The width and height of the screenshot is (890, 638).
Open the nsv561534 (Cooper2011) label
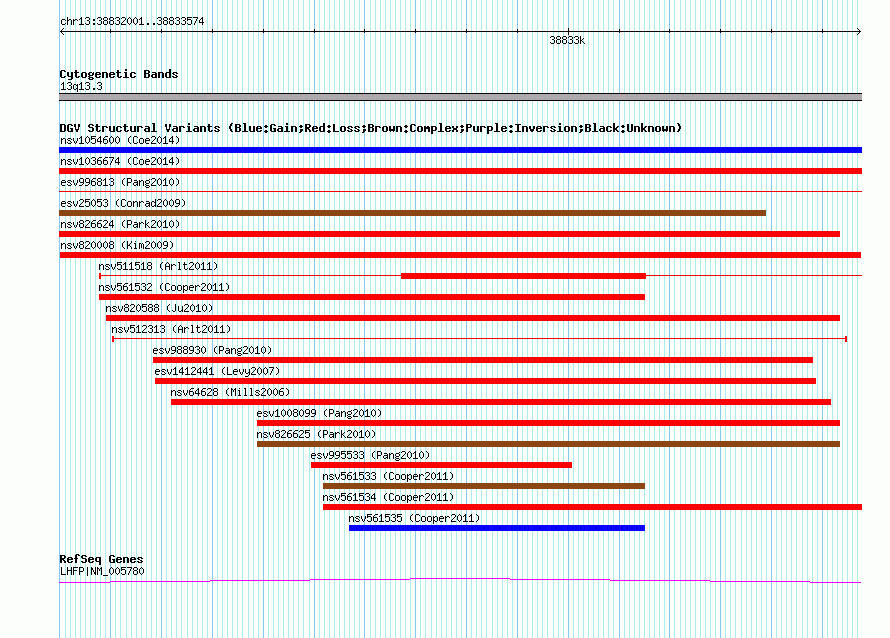click(x=388, y=497)
